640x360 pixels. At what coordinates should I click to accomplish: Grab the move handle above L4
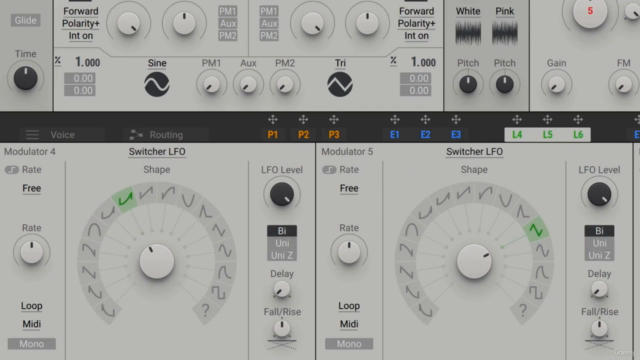coord(517,120)
